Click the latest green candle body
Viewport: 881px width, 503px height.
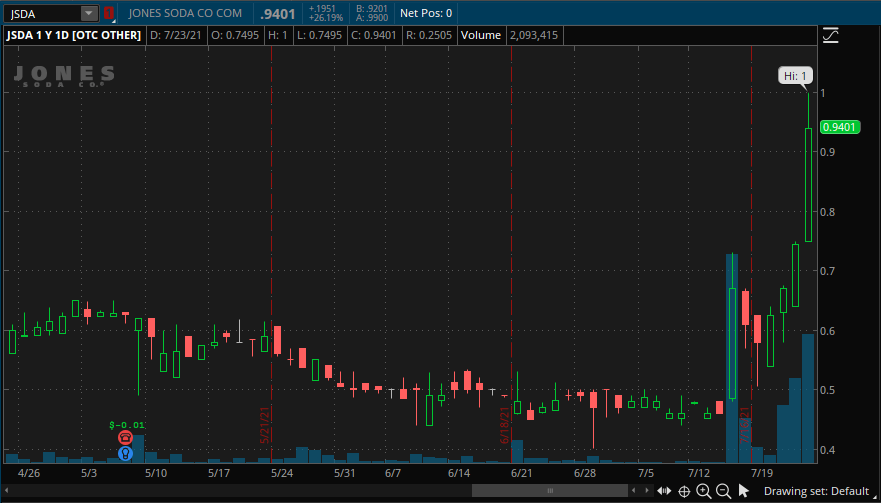pos(808,185)
